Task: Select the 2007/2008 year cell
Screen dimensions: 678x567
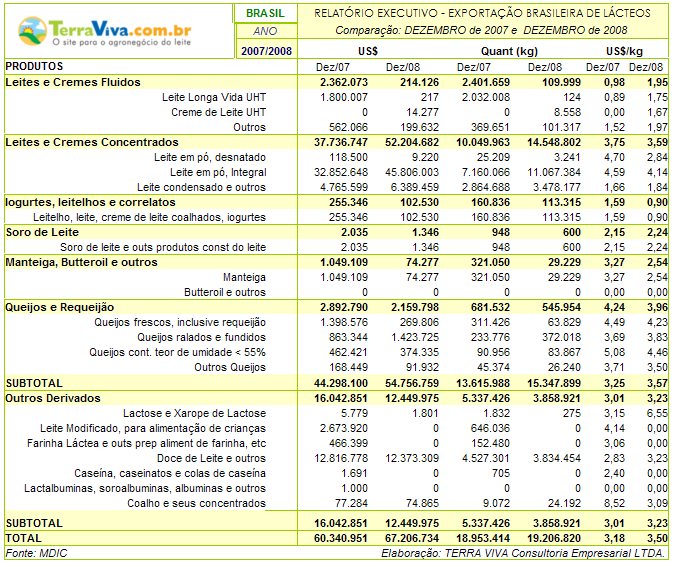Action: coord(265,50)
